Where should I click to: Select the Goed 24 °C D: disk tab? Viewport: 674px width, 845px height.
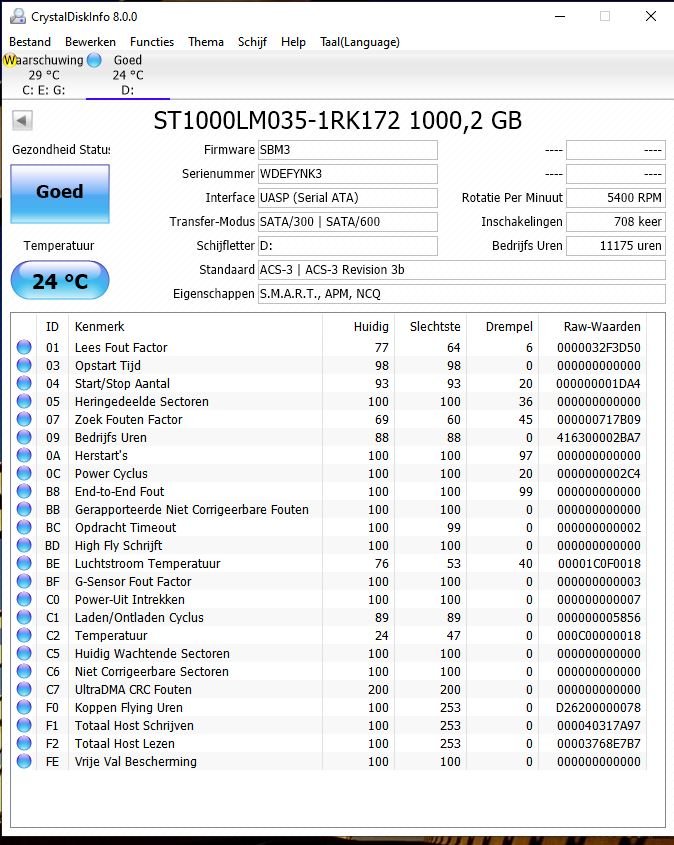pyautogui.click(x=128, y=75)
